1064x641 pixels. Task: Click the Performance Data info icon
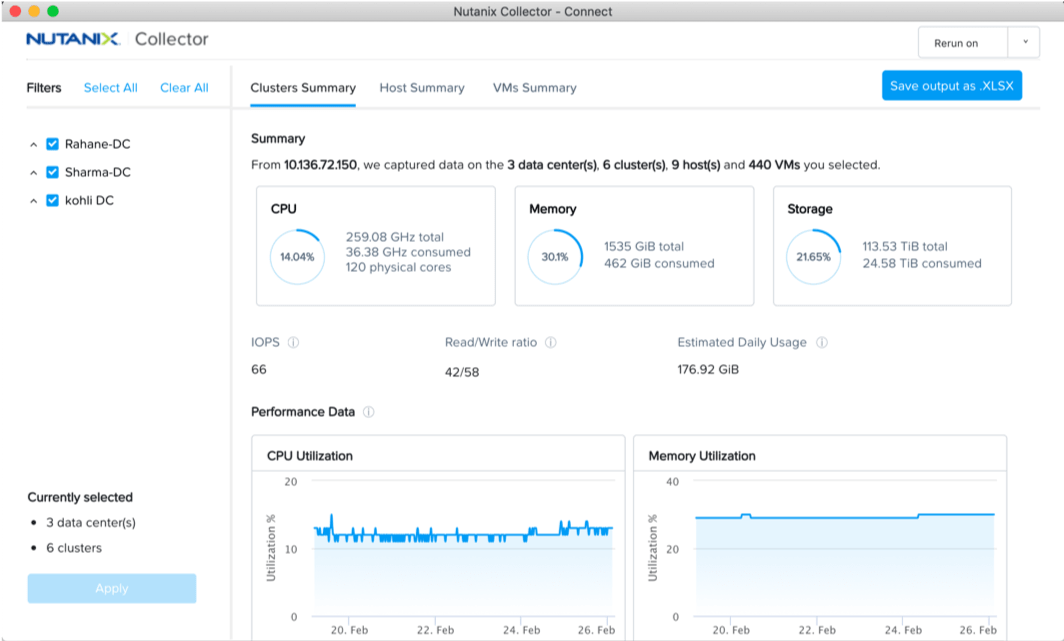[369, 412]
